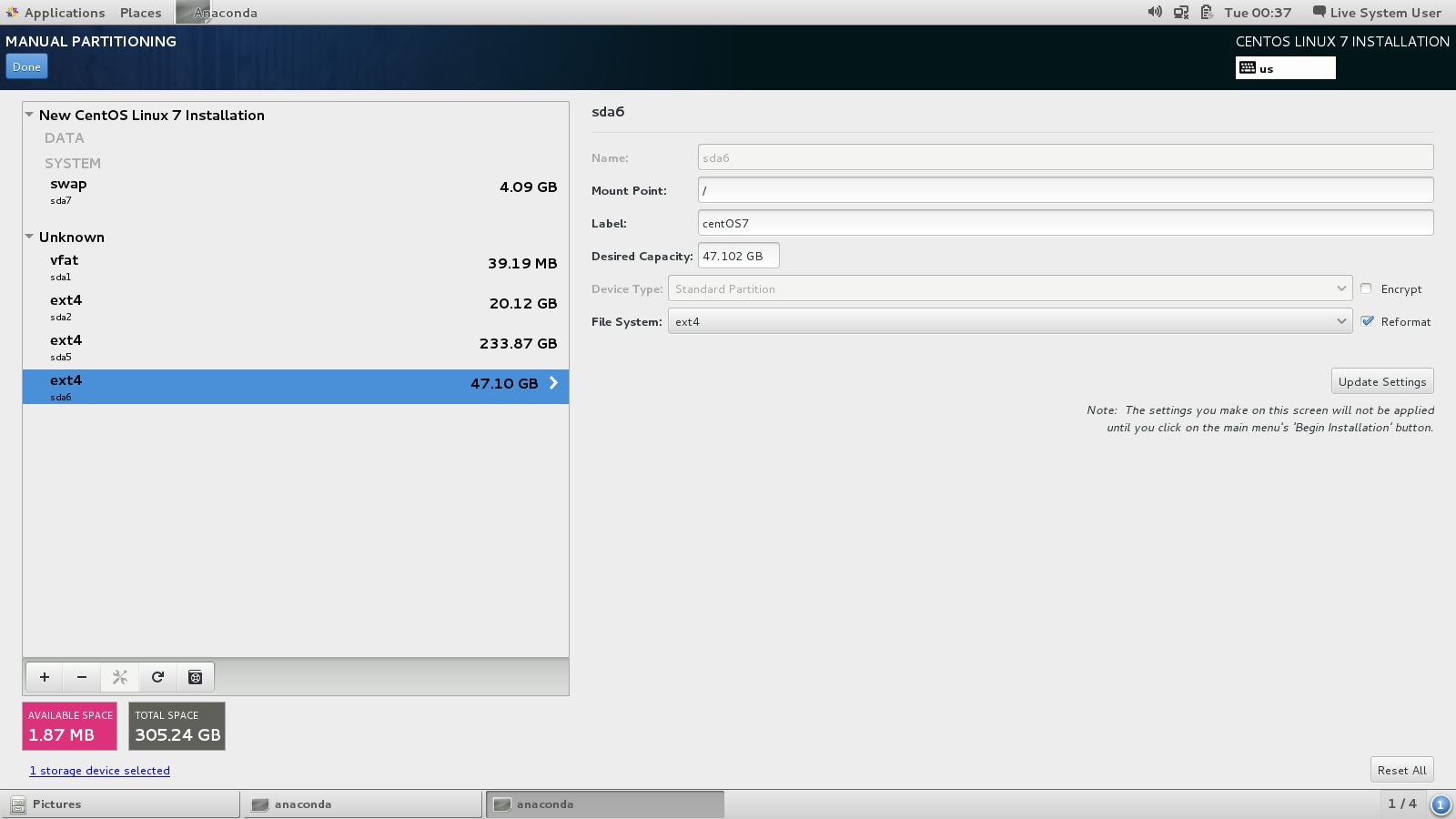The width and height of the screenshot is (1456, 819).
Task: Open Live System User menu
Action: coord(1377,12)
